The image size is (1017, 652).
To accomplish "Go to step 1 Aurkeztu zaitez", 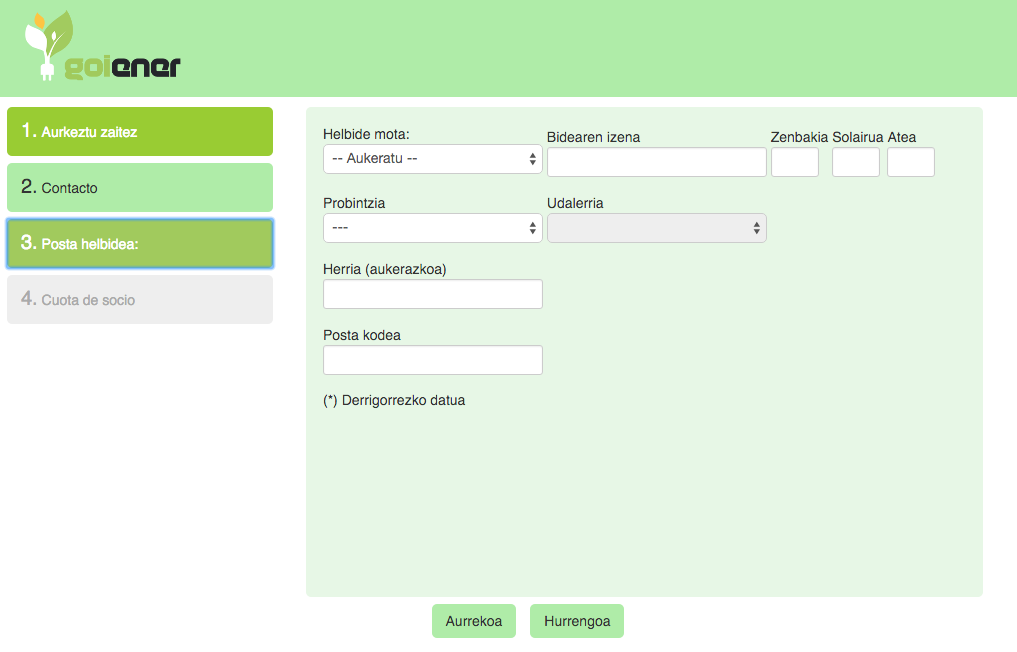I will (x=140, y=132).
